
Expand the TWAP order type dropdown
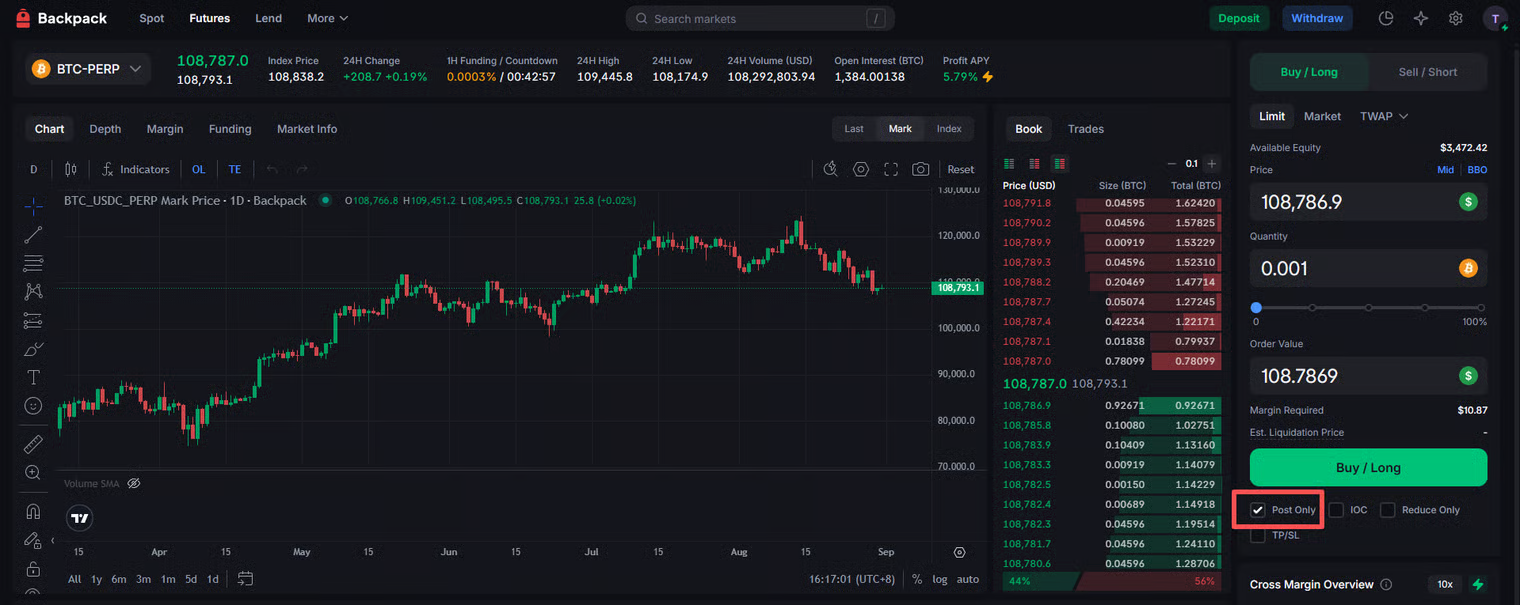click(x=1384, y=116)
